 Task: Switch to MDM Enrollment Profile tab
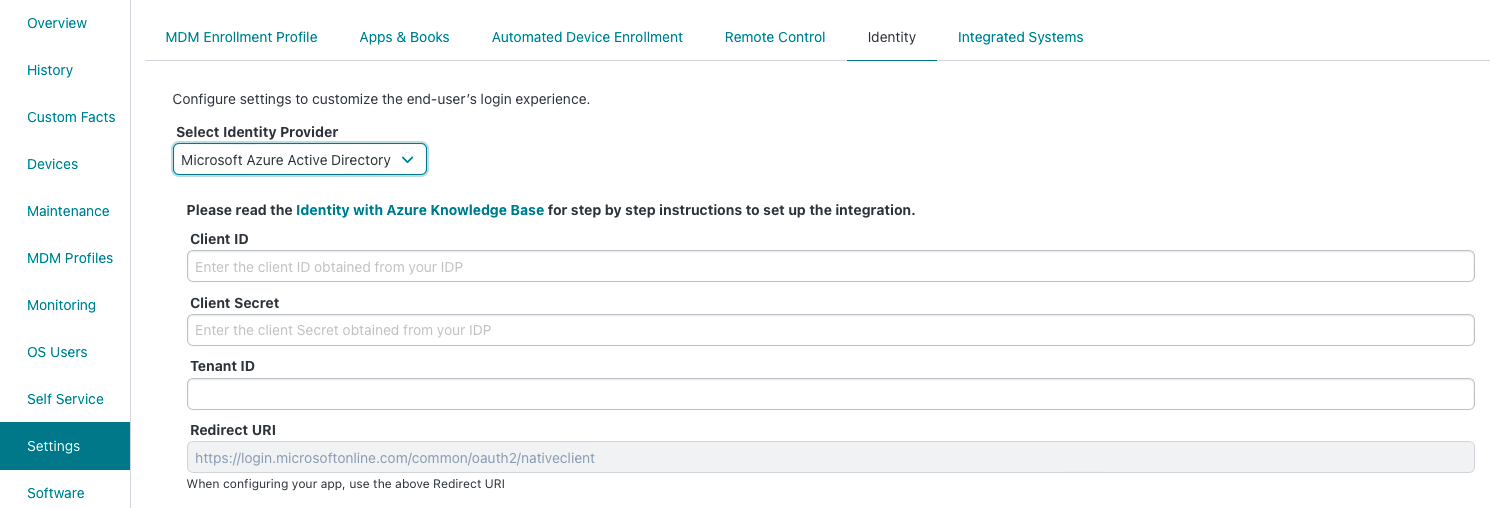pos(241,37)
